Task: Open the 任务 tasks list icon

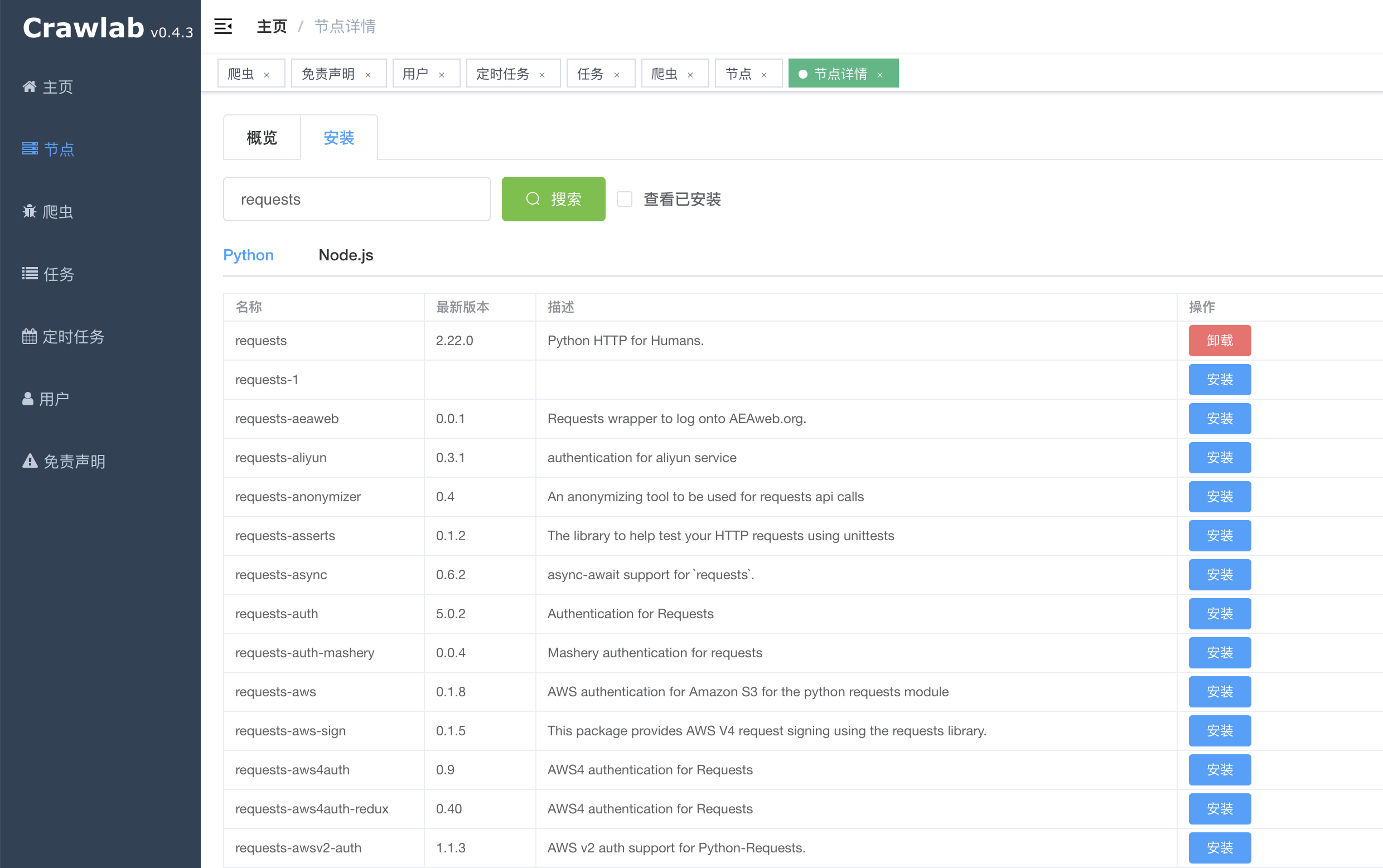Action: pos(30,274)
